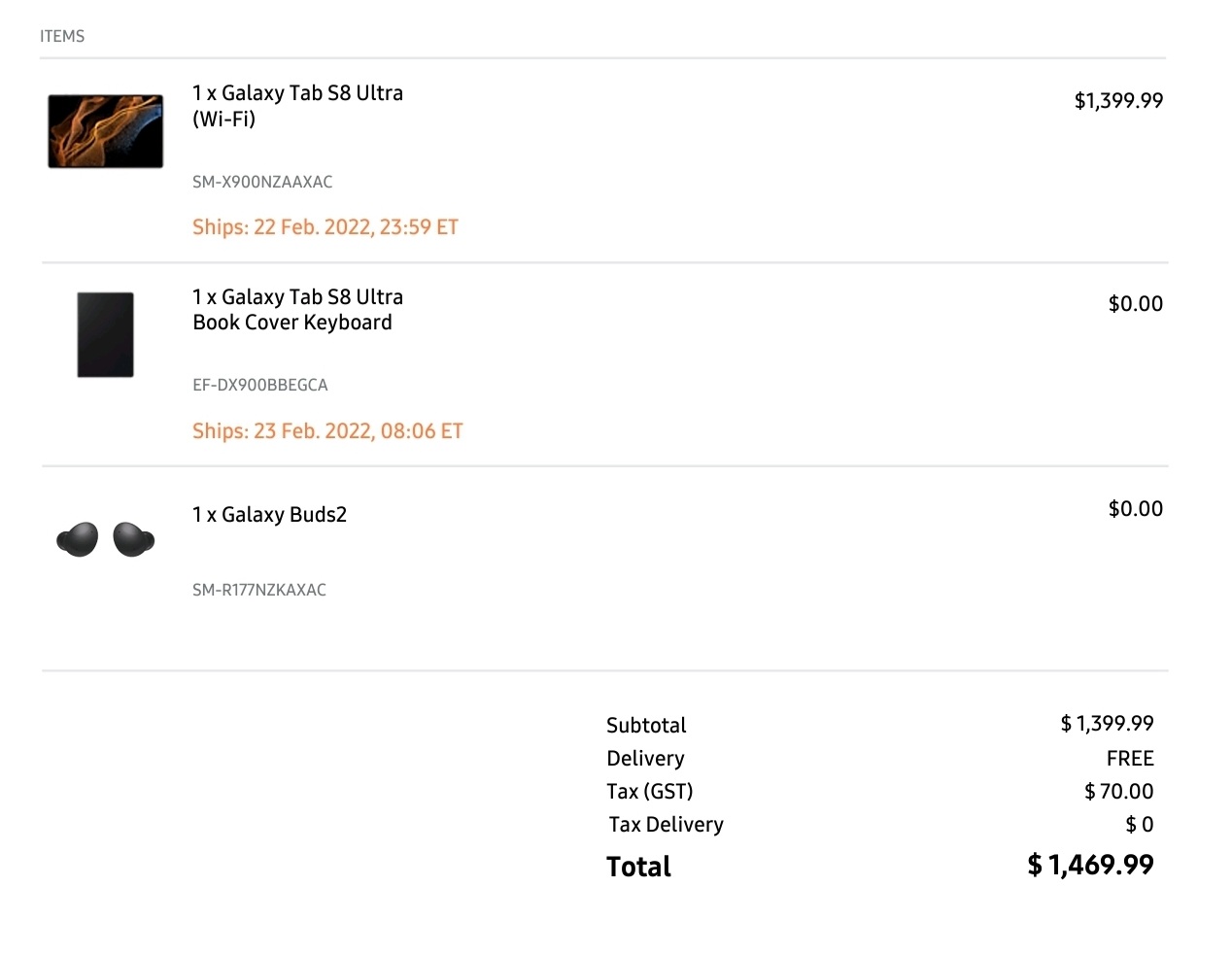1232x955 pixels.
Task: Click the EF-DX900BBEGCA model number
Action: (x=260, y=385)
